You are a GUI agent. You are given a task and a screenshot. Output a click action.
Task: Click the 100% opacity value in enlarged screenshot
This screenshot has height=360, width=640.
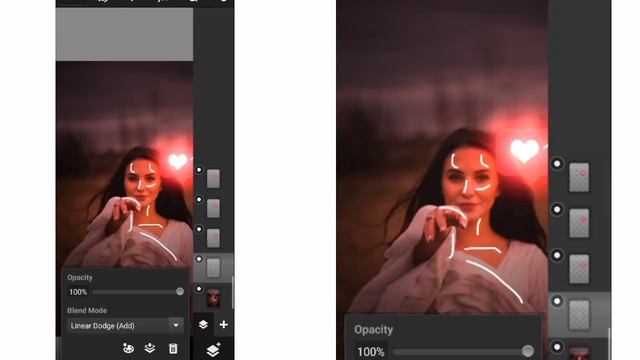(x=371, y=351)
